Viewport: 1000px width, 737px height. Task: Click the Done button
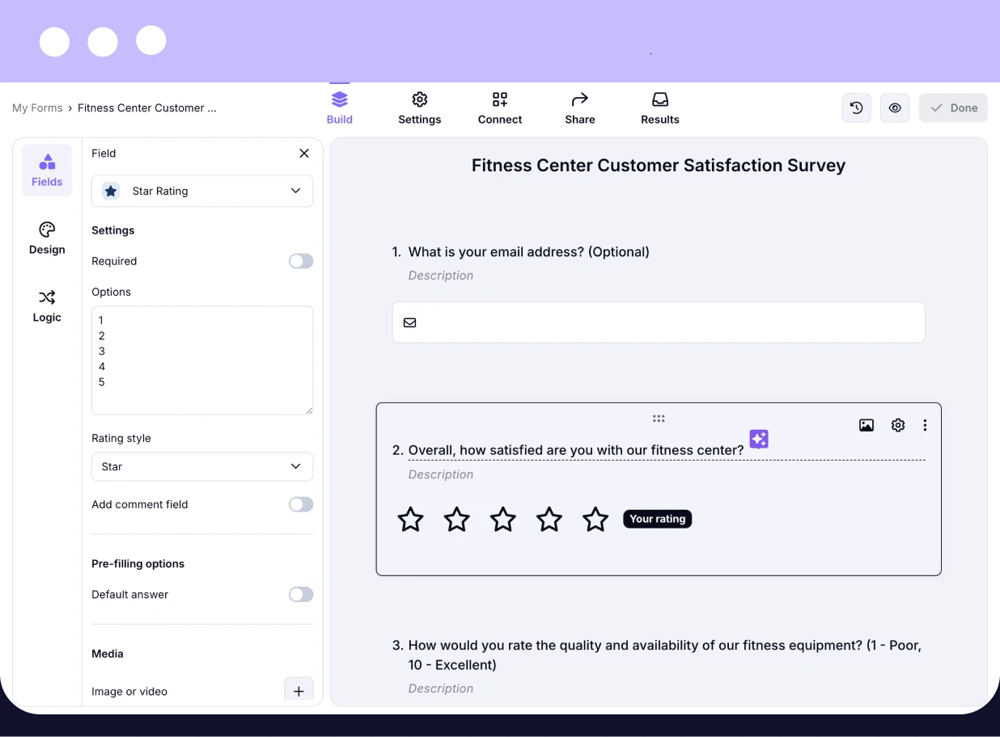[x=952, y=107]
